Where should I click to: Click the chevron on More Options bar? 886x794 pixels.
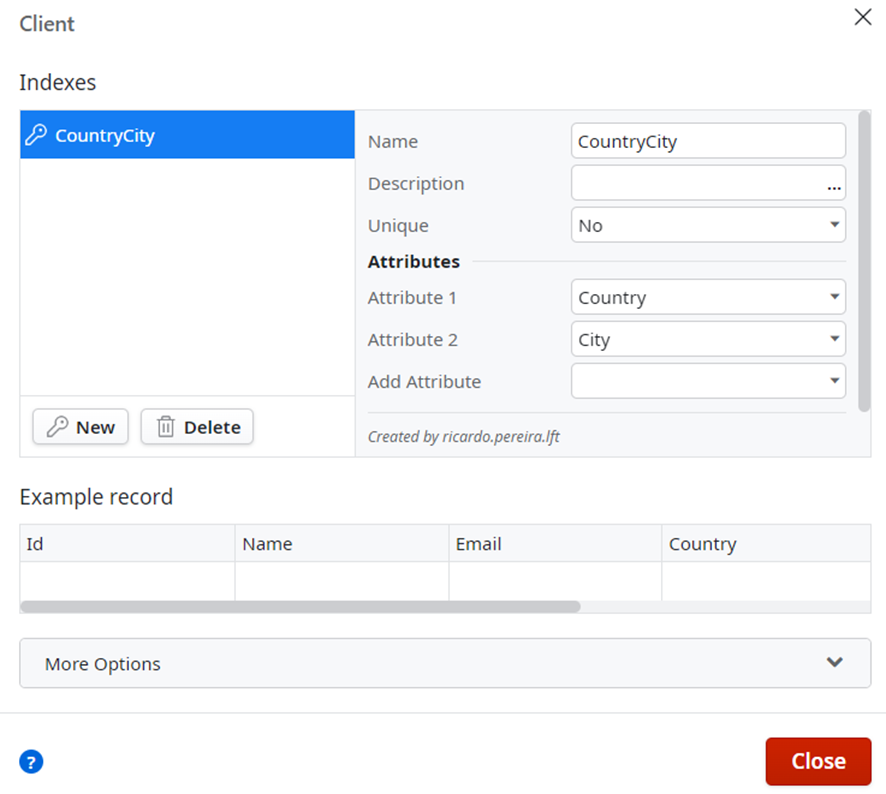click(x=833, y=663)
